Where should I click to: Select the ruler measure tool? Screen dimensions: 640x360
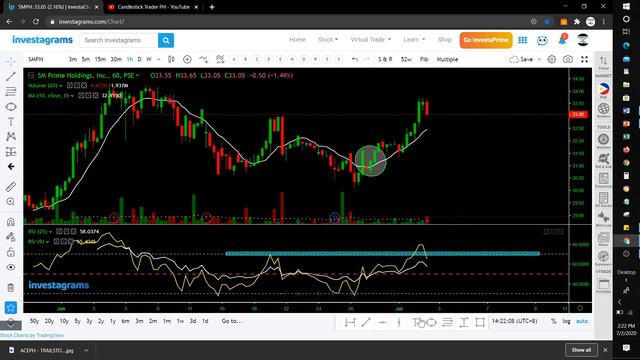(11, 187)
